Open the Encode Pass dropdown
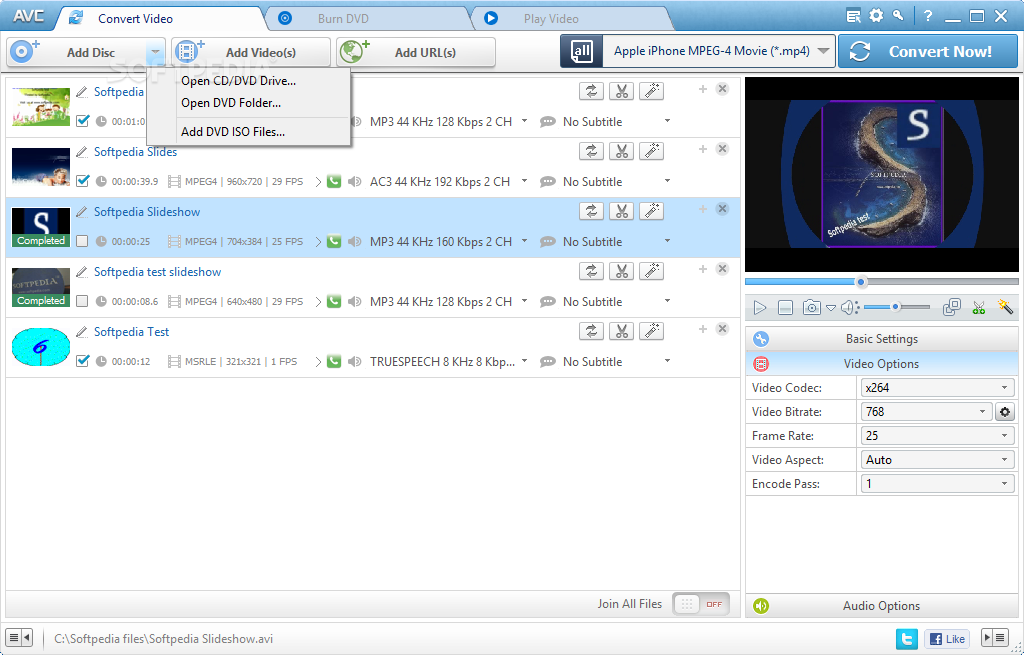The width and height of the screenshot is (1024, 655). [x=937, y=484]
